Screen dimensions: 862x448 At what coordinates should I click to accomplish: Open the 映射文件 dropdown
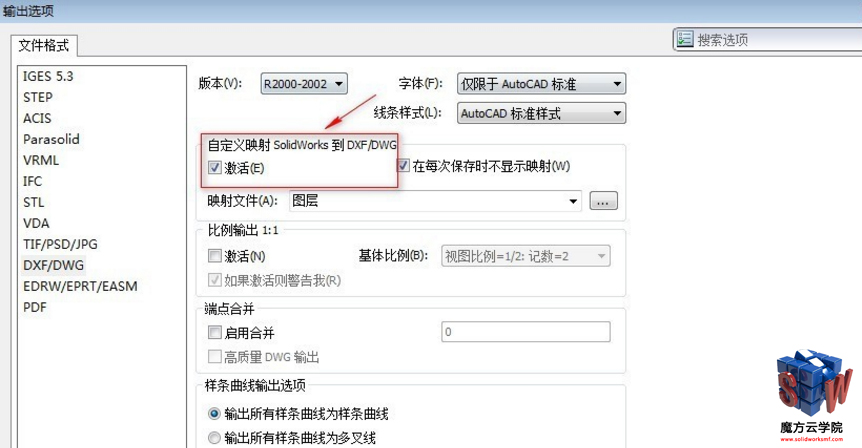point(435,201)
